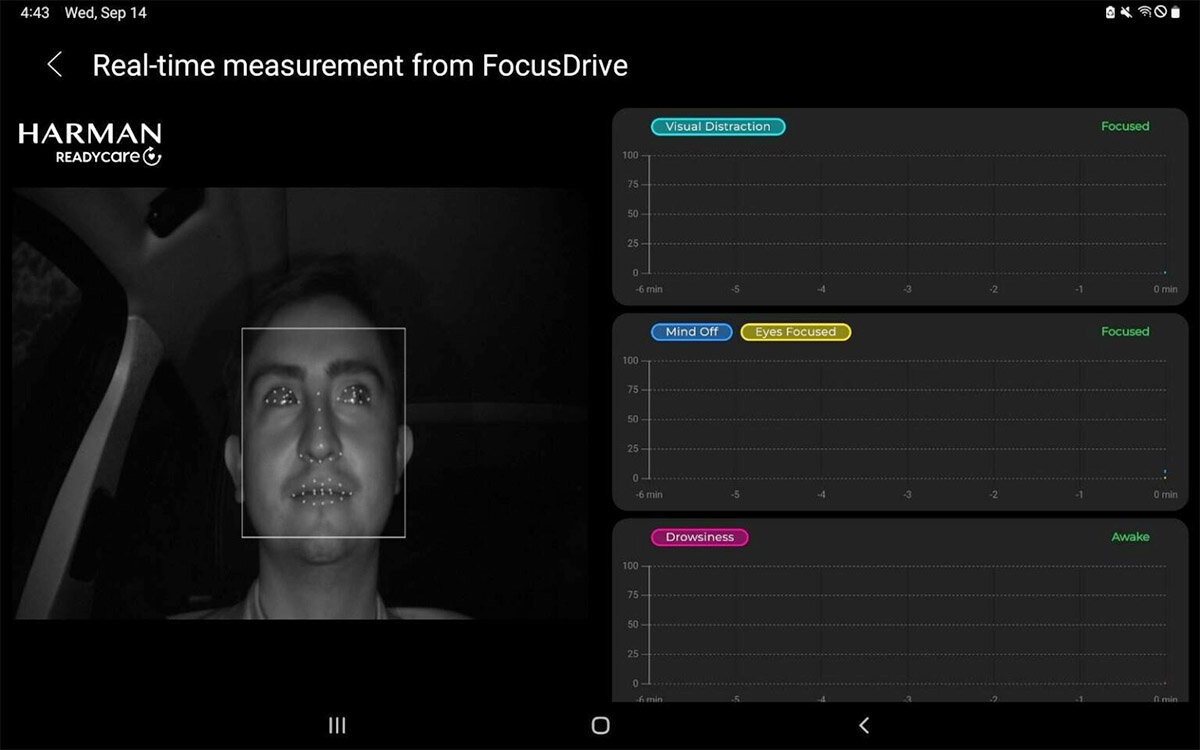The height and width of the screenshot is (750, 1200).
Task: Click '100' axis value on Drowsiness chart
Action: click(630, 566)
